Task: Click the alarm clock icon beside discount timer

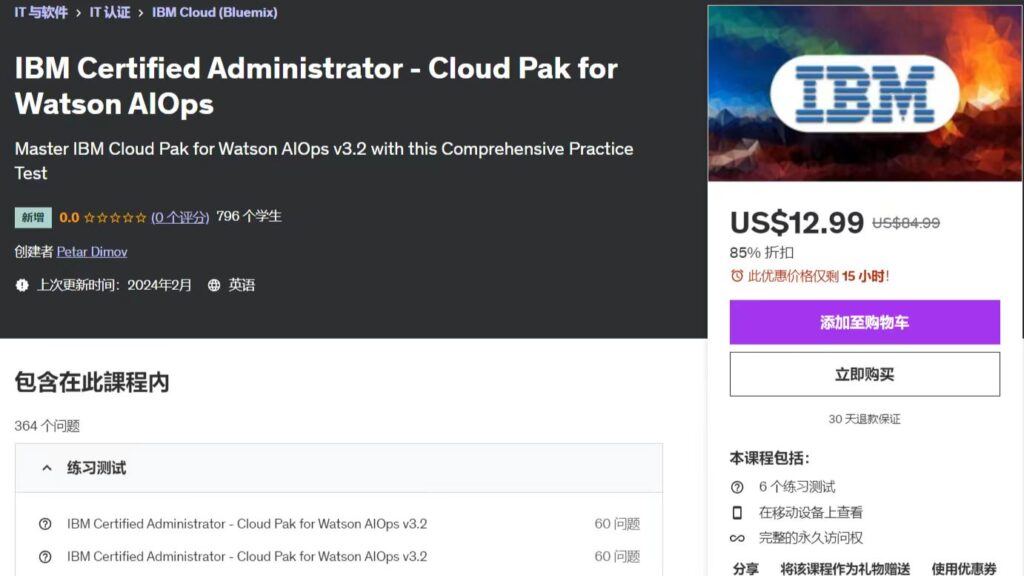Action: coord(737,276)
